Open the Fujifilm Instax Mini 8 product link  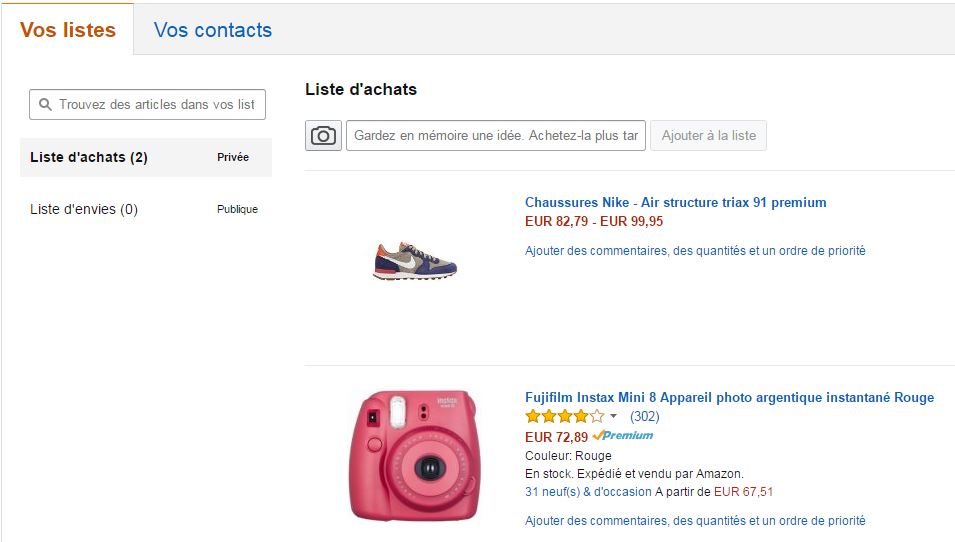click(x=729, y=397)
